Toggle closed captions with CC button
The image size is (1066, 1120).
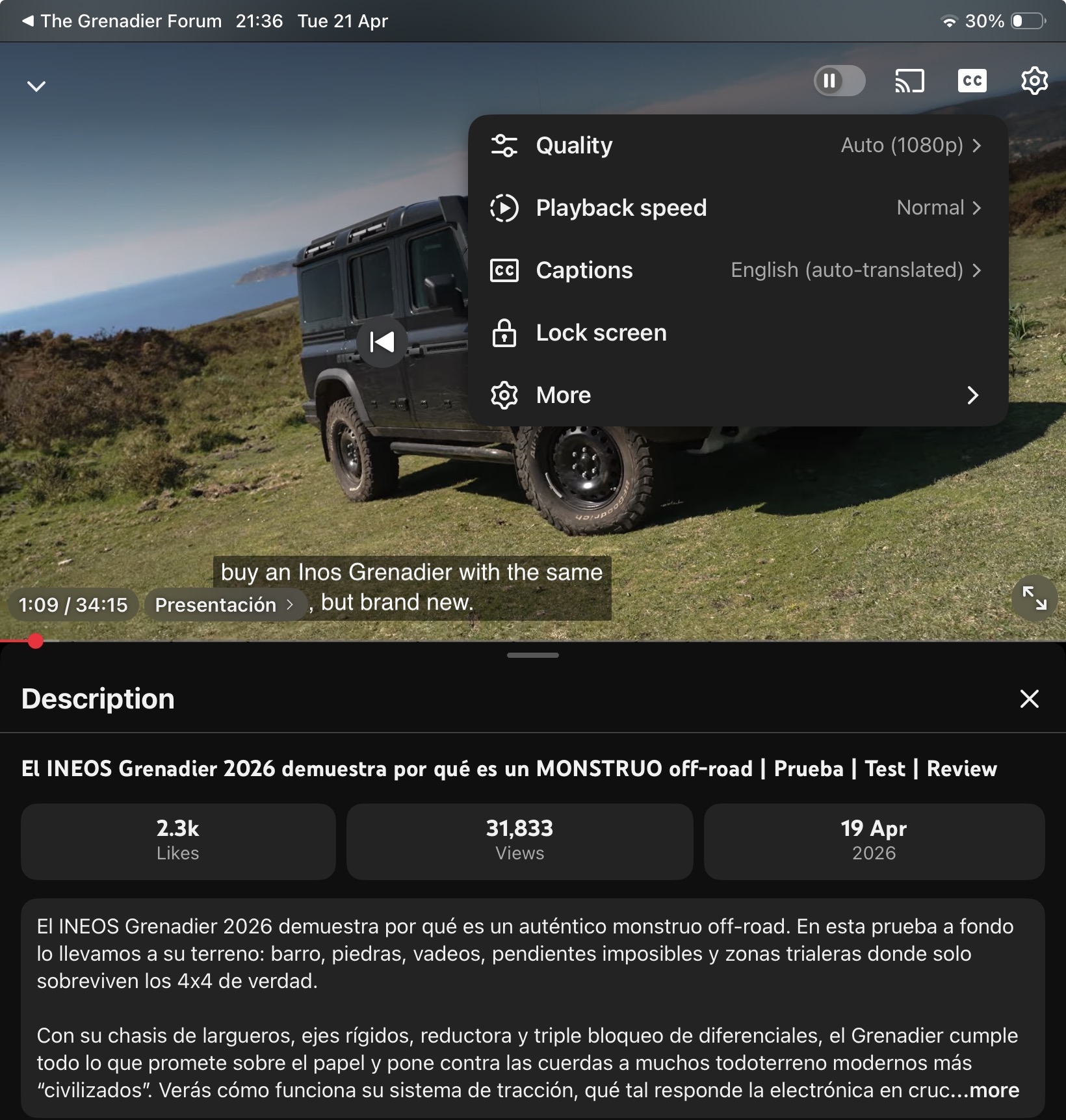tap(972, 81)
